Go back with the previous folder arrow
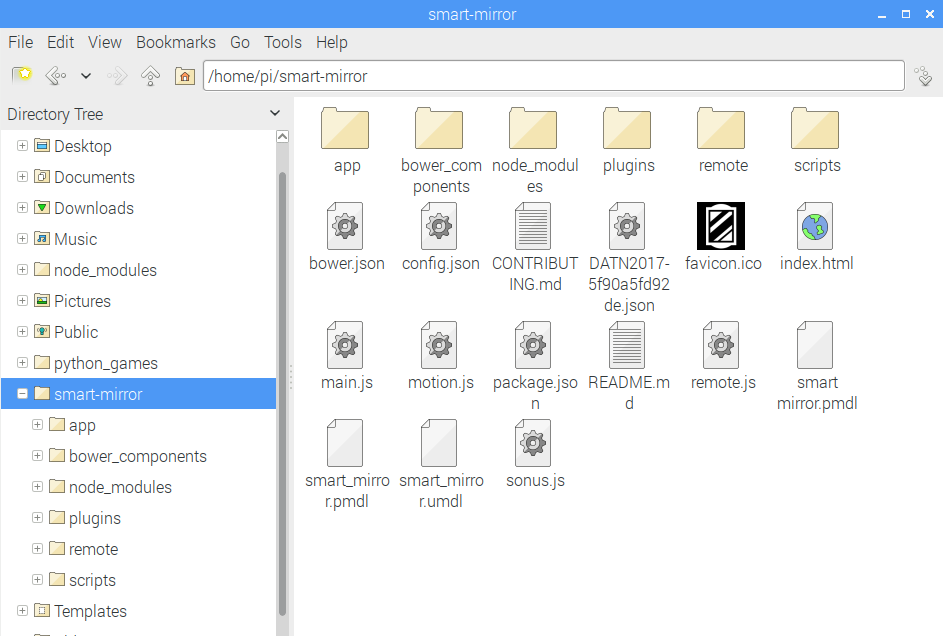Viewport: 943px width, 636px height. tap(56, 76)
